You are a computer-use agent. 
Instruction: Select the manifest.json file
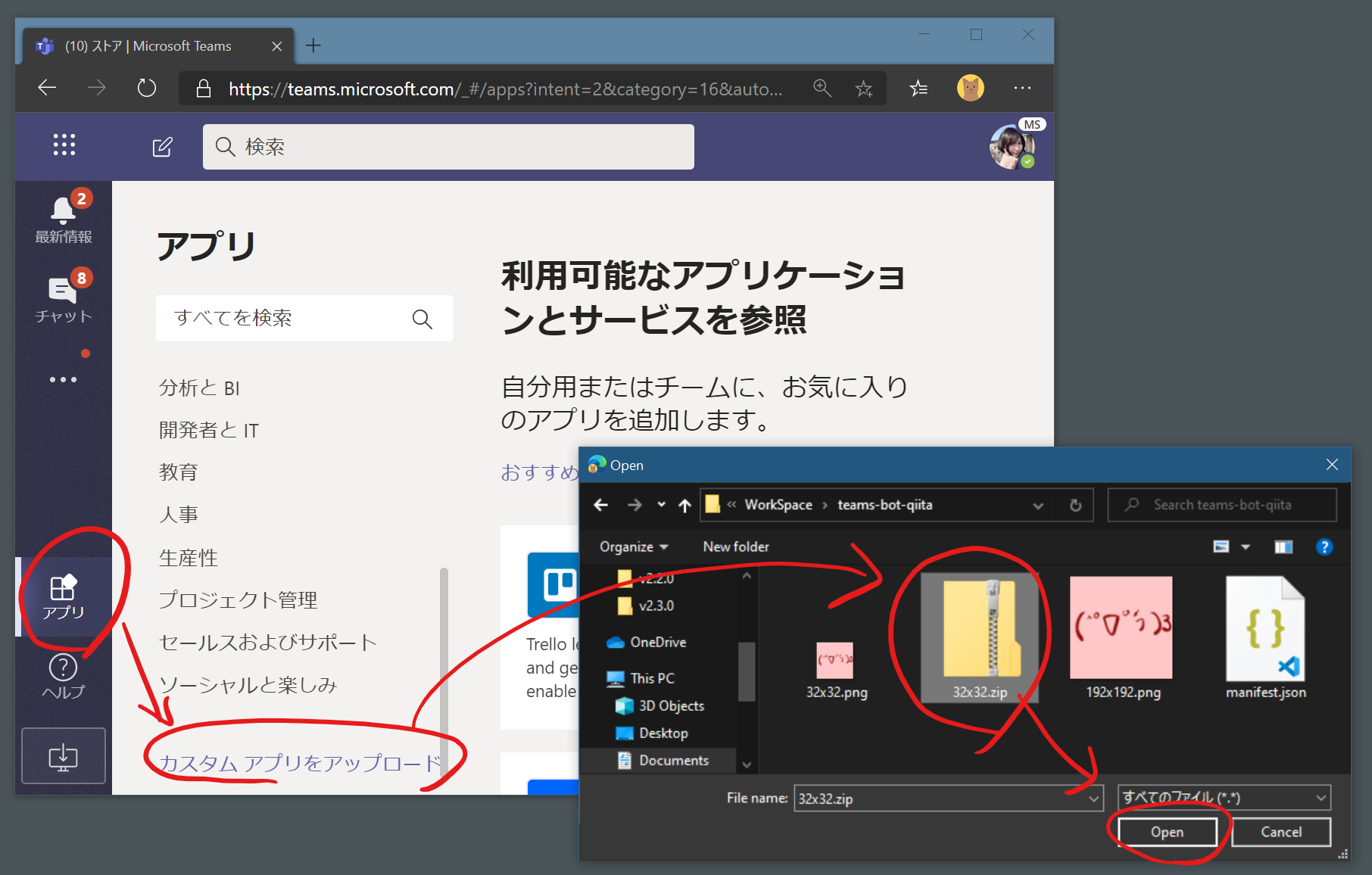1266,638
